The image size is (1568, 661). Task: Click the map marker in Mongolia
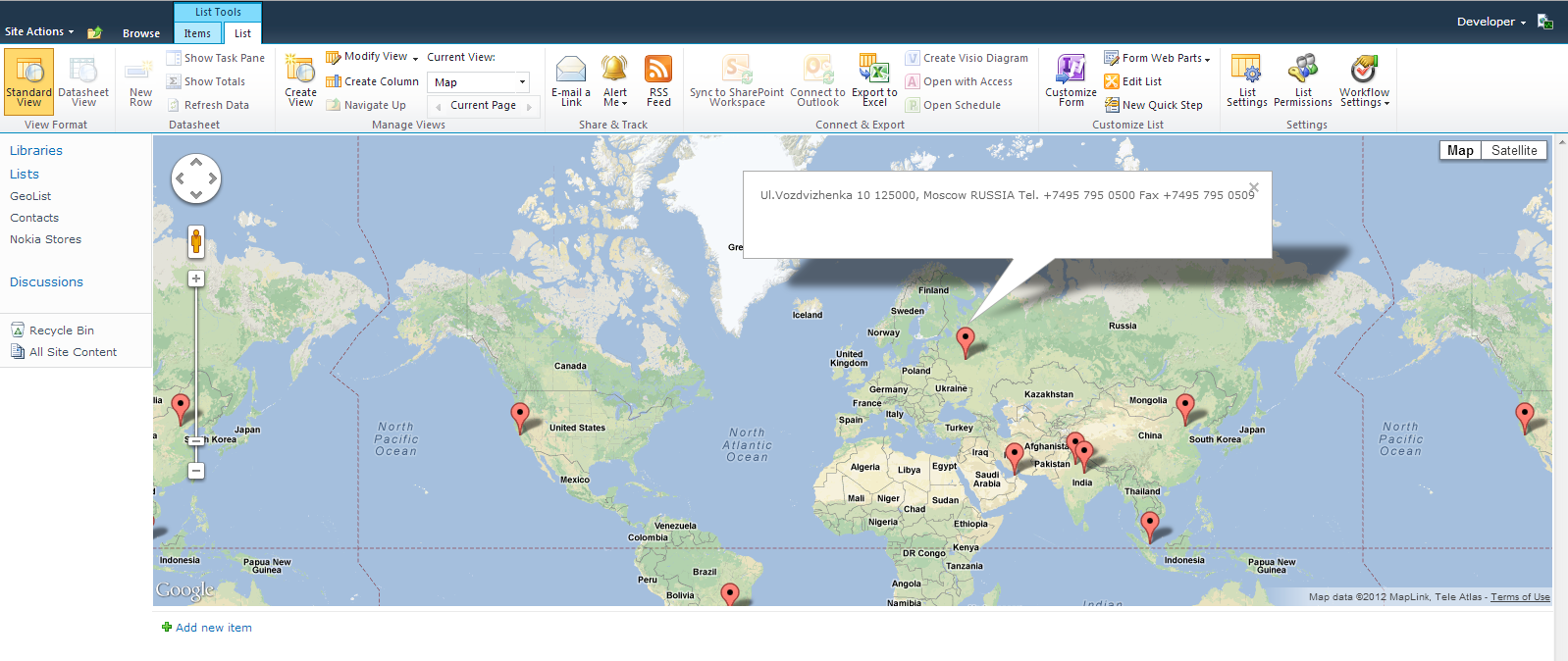[1185, 408]
